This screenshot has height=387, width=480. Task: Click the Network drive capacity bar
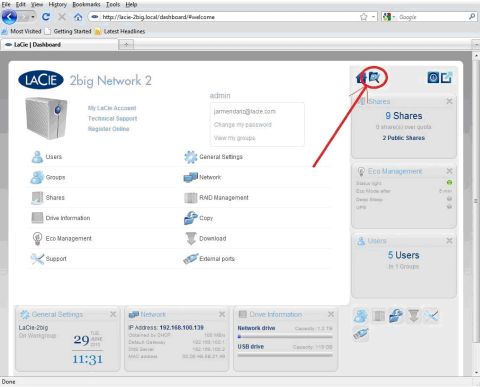click(x=285, y=337)
